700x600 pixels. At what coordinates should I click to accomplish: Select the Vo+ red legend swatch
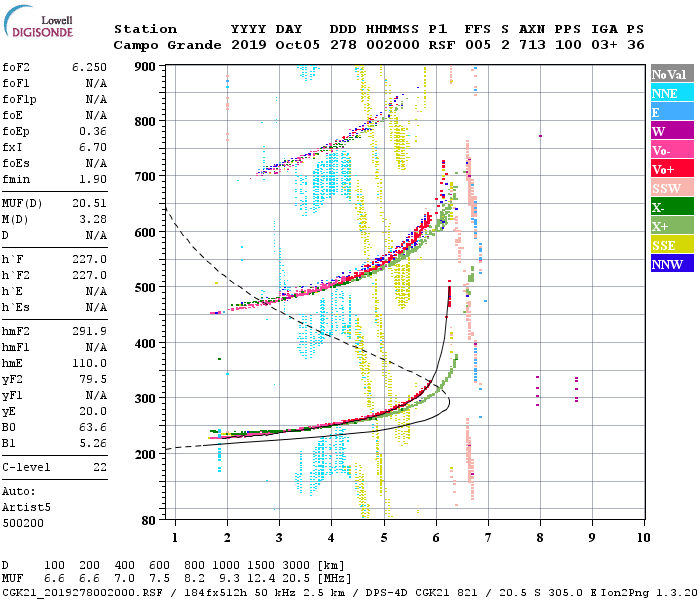point(672,168)
